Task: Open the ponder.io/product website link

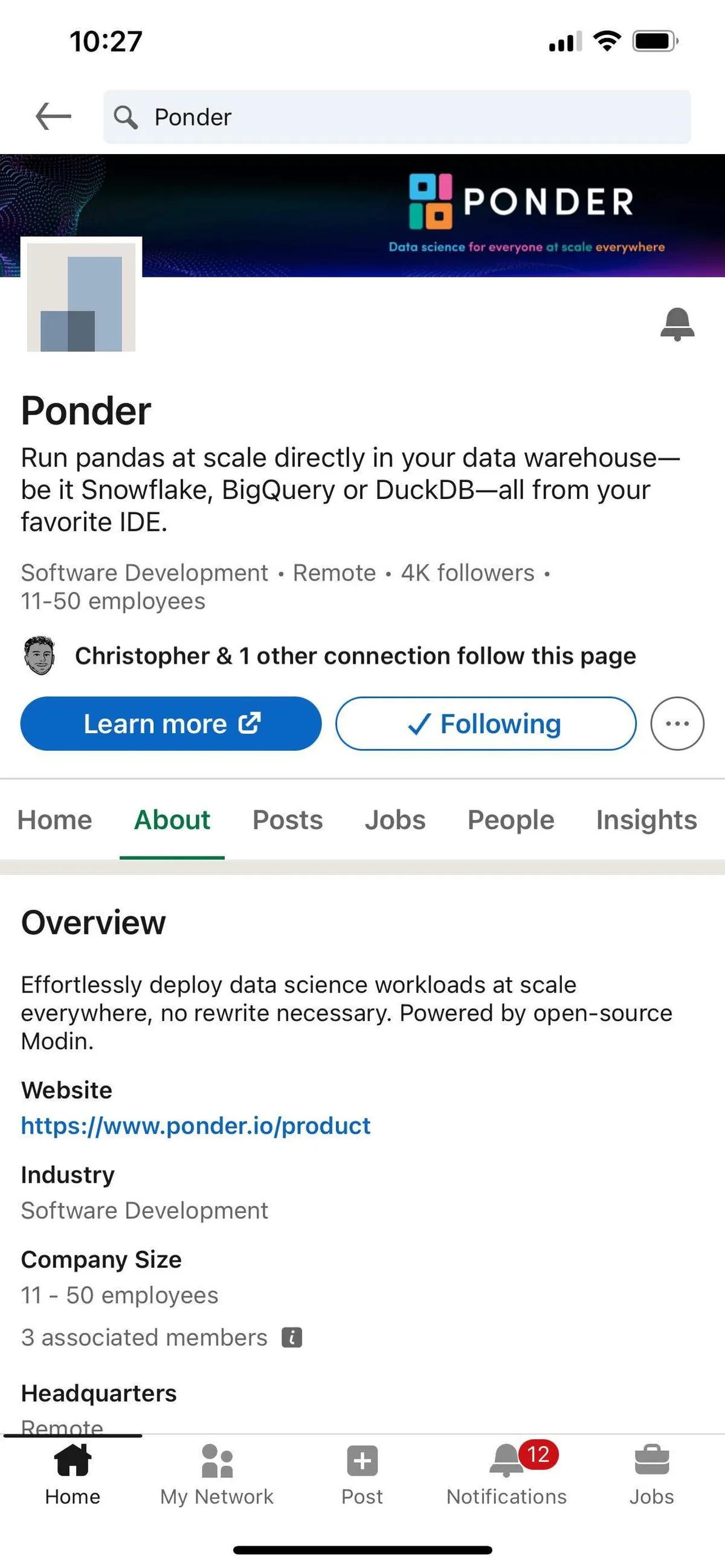Action: point(196,1125)
